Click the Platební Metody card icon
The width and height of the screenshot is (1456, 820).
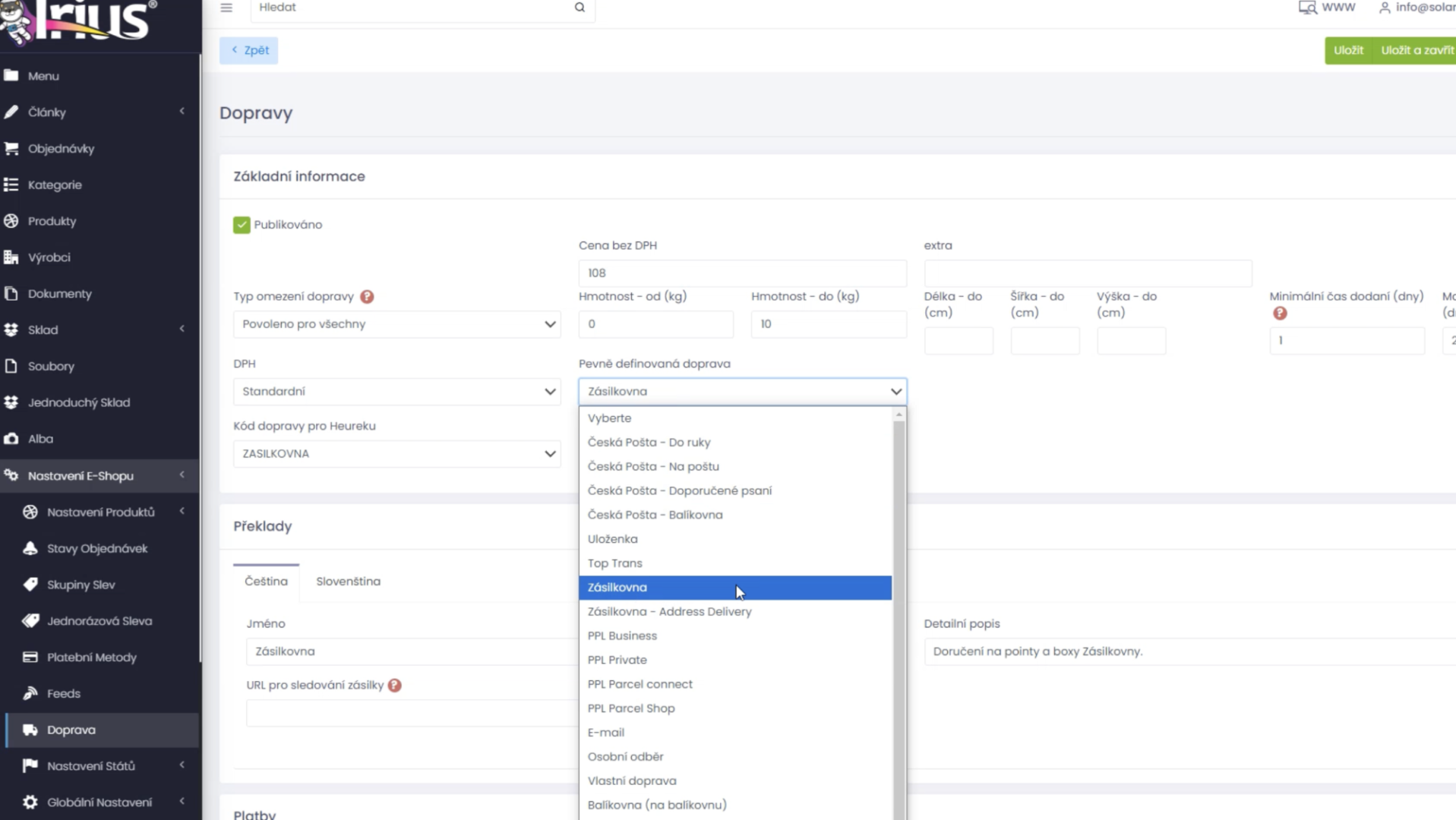30,657
